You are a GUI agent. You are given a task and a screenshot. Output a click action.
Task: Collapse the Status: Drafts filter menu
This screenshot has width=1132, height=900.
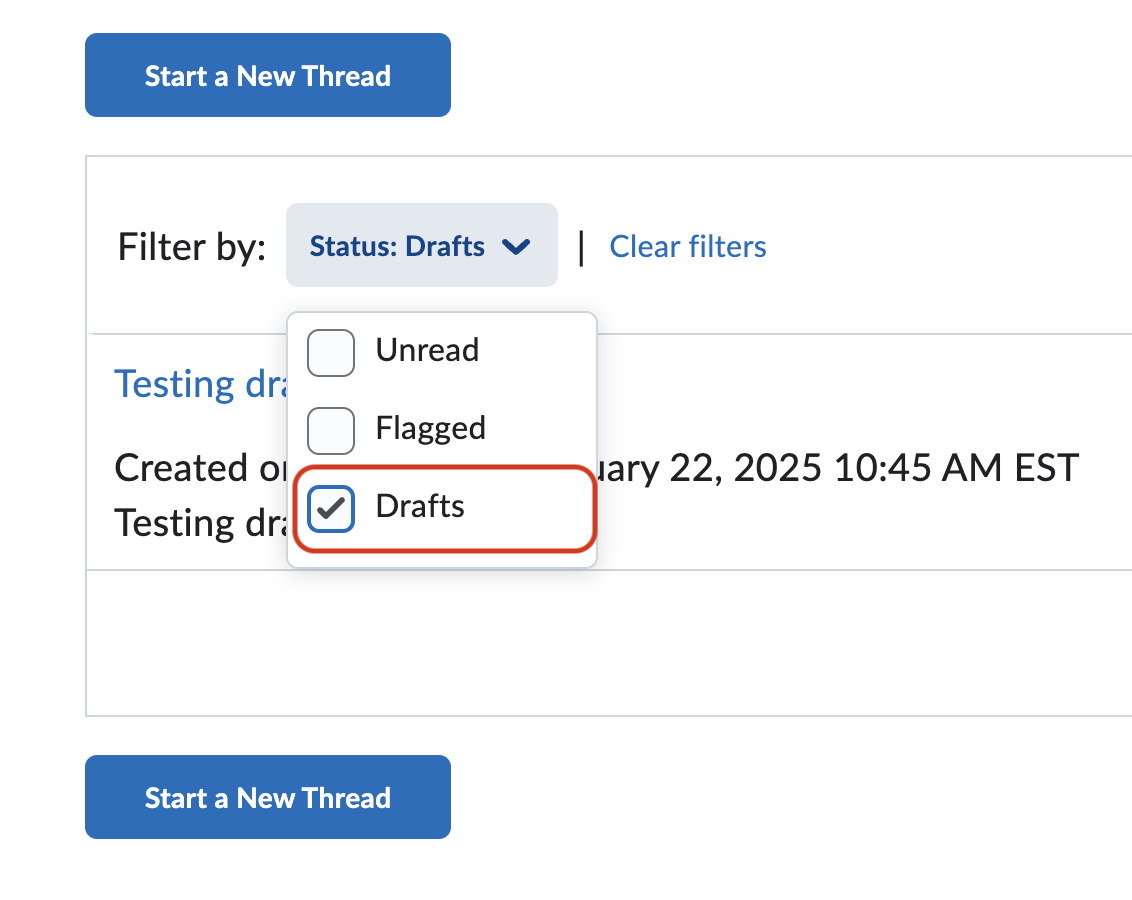pos(421,246)
